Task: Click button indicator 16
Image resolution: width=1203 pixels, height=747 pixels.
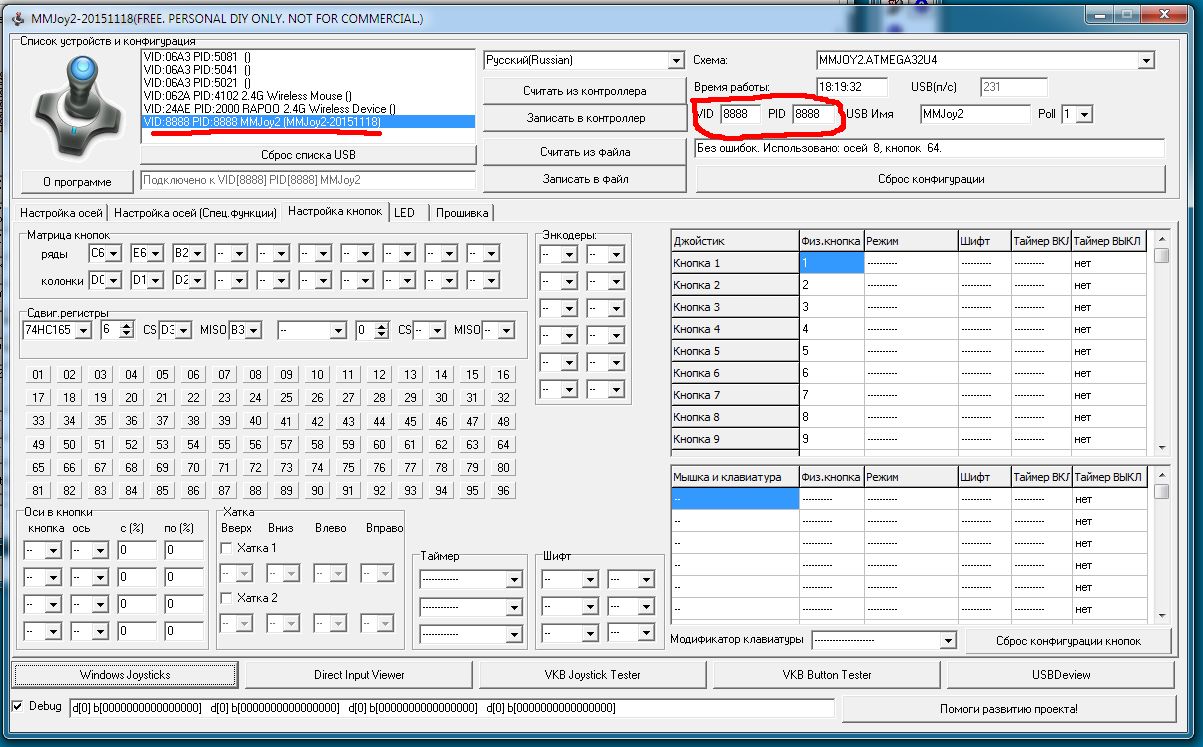Action: pos(503,375)
